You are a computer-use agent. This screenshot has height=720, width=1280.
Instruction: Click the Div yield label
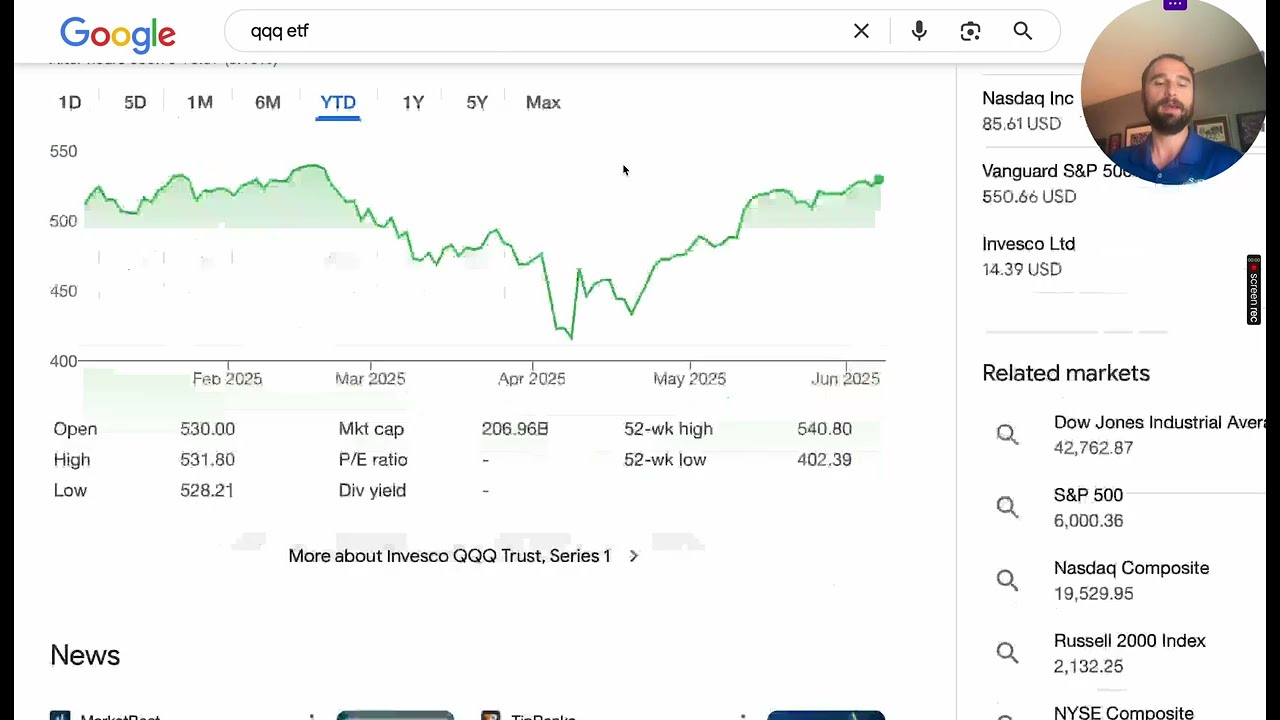click(x=372, y=491)
